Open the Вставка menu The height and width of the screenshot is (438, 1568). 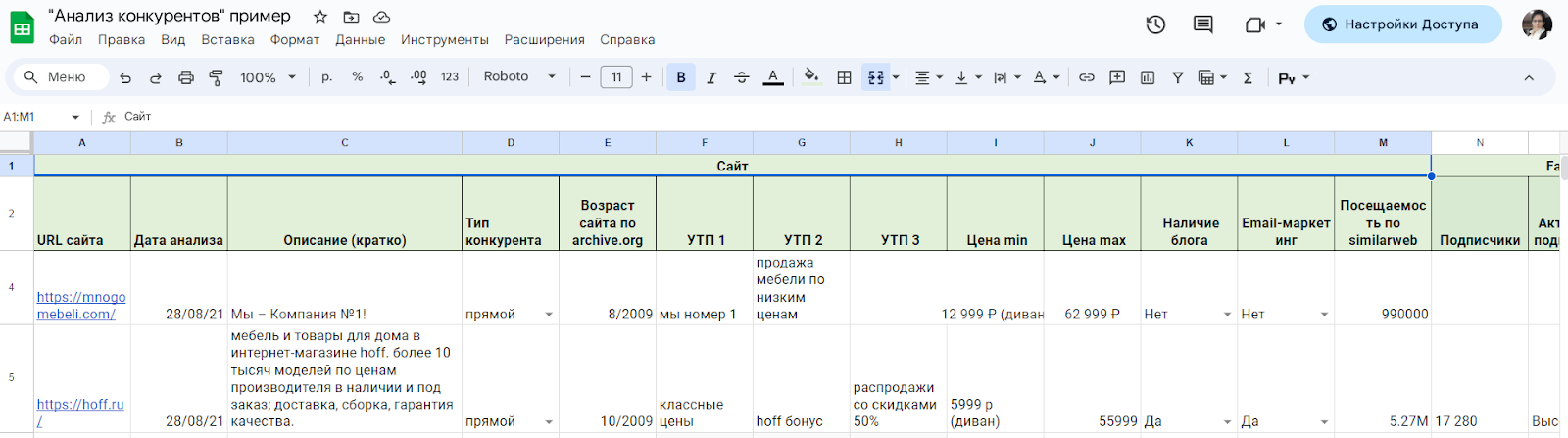pyautogui.click(x=227, y=40)
